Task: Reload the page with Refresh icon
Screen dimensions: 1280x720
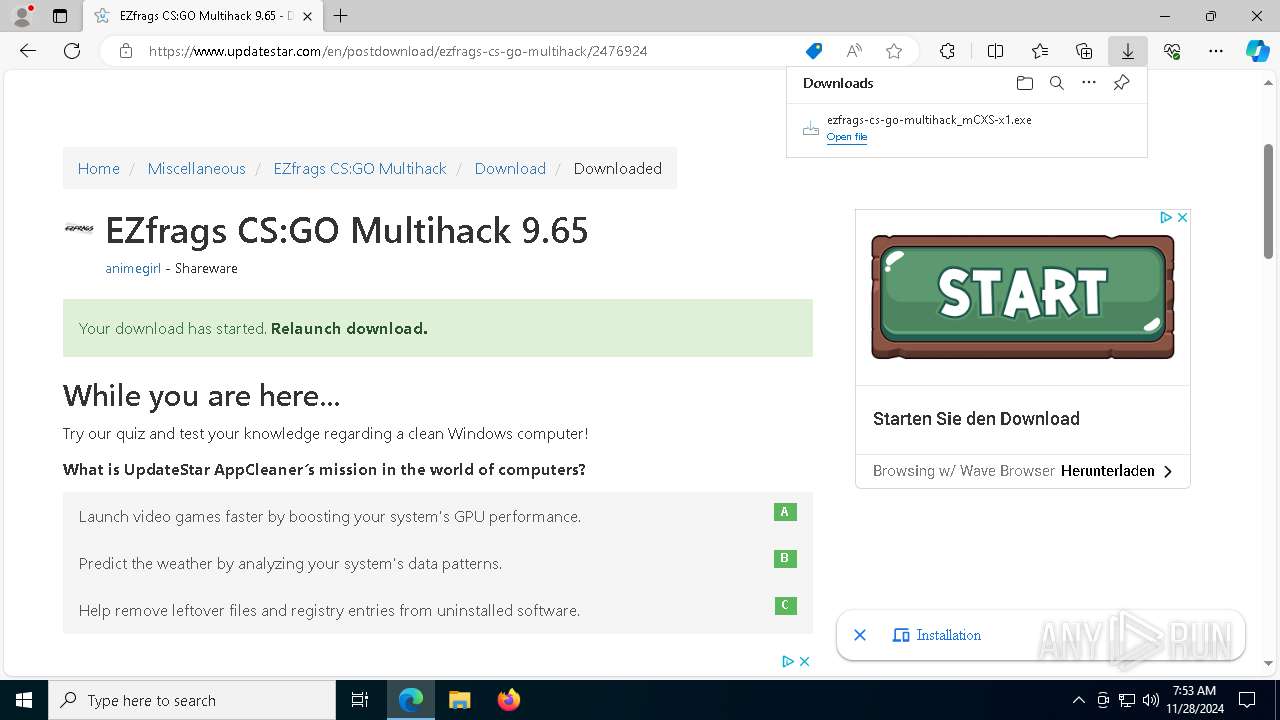Action: 72,51
